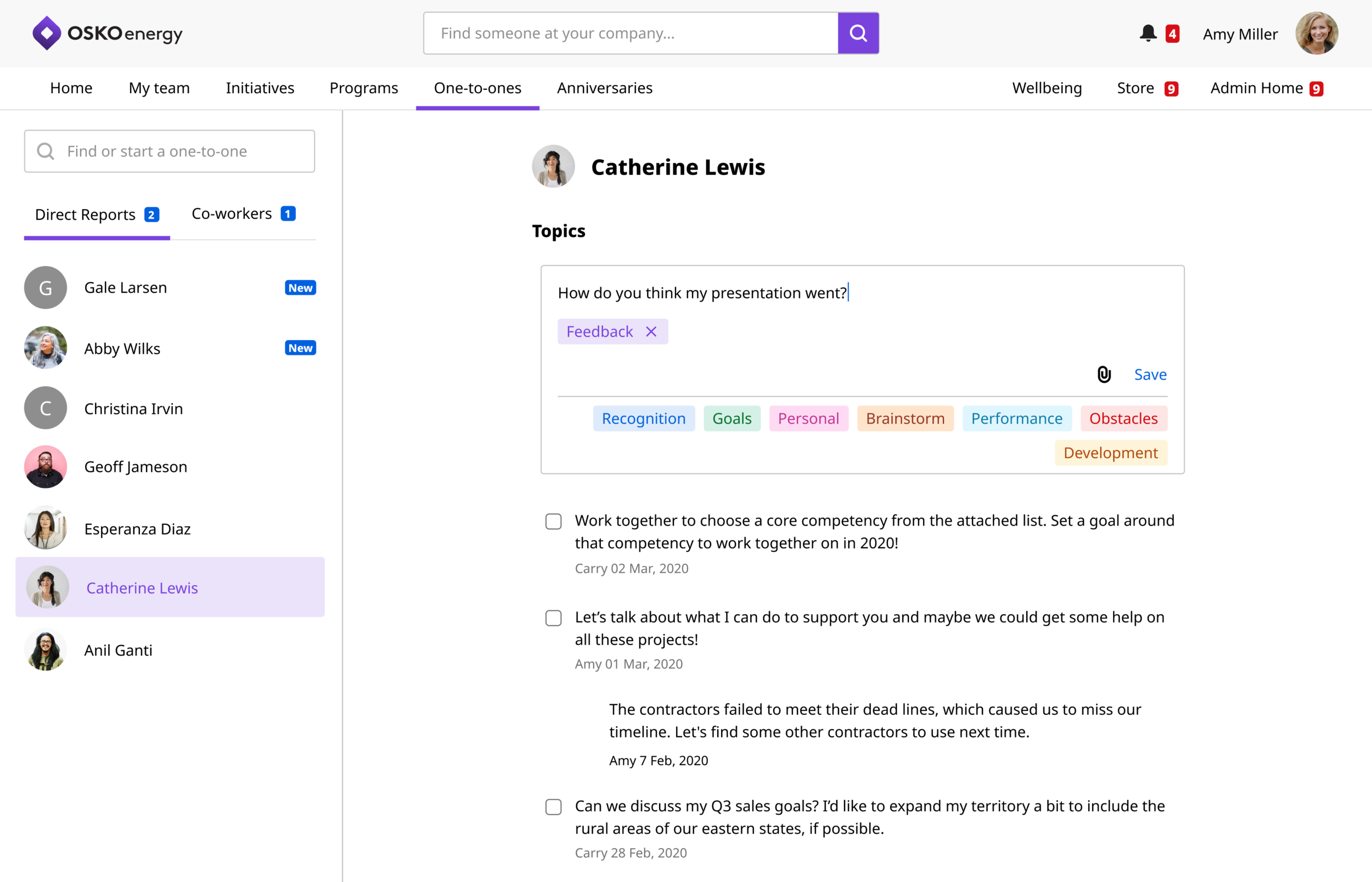Viewport: 1372px width, 882px height.
Task: Click the OSKO energy logo
Action: tap(108, 33)
